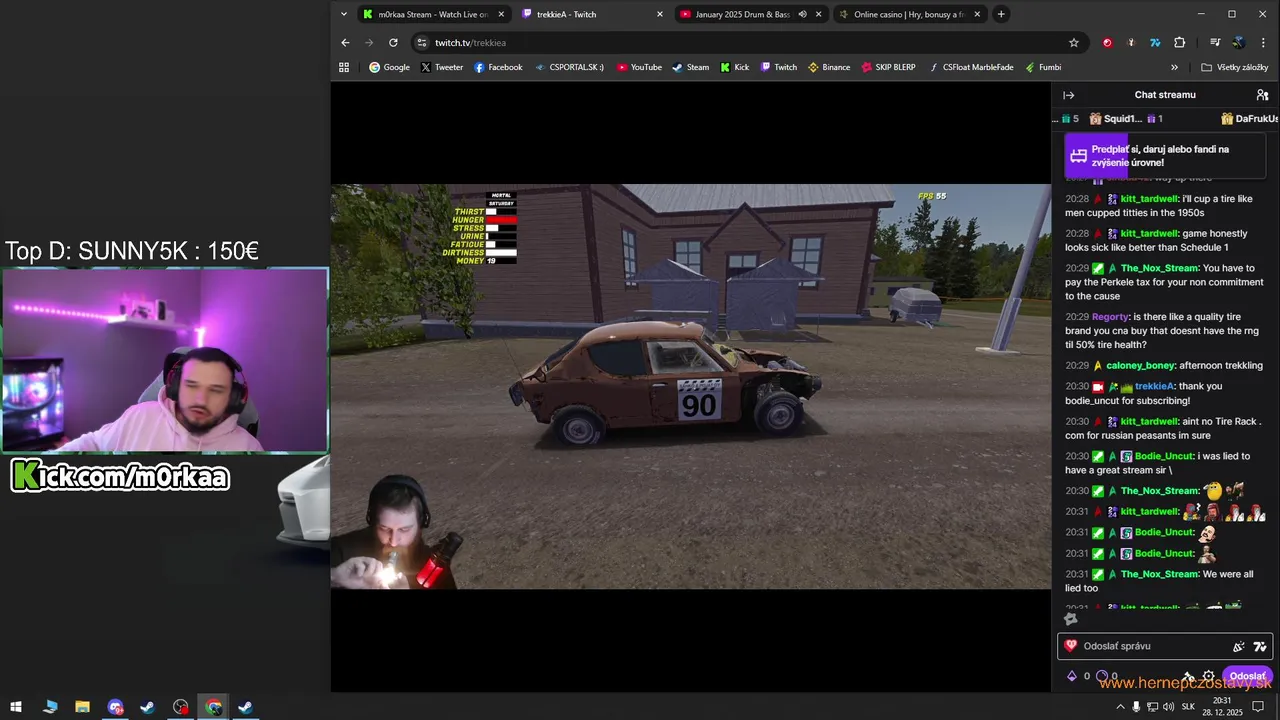Open the red circular extension icon
The image size is (1280, 720).
[1107, 43]
